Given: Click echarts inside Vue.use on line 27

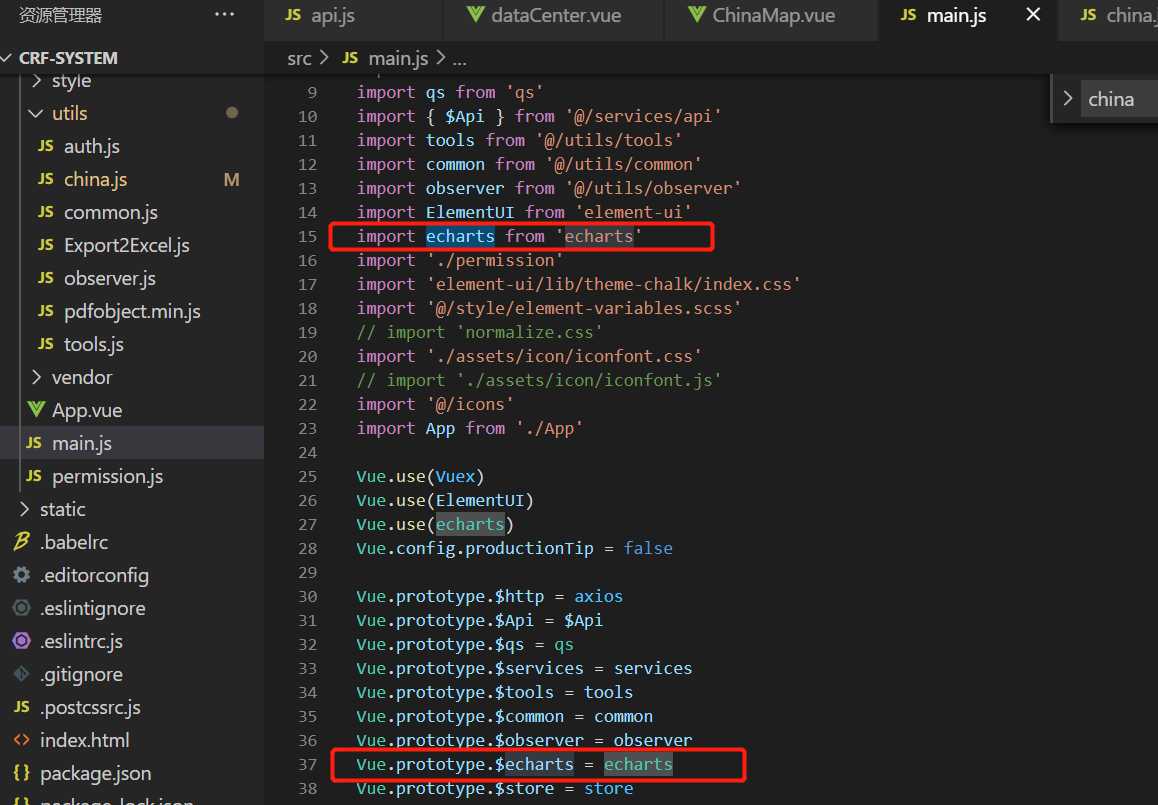Looking at the screenshot, I should coord(470,524).
